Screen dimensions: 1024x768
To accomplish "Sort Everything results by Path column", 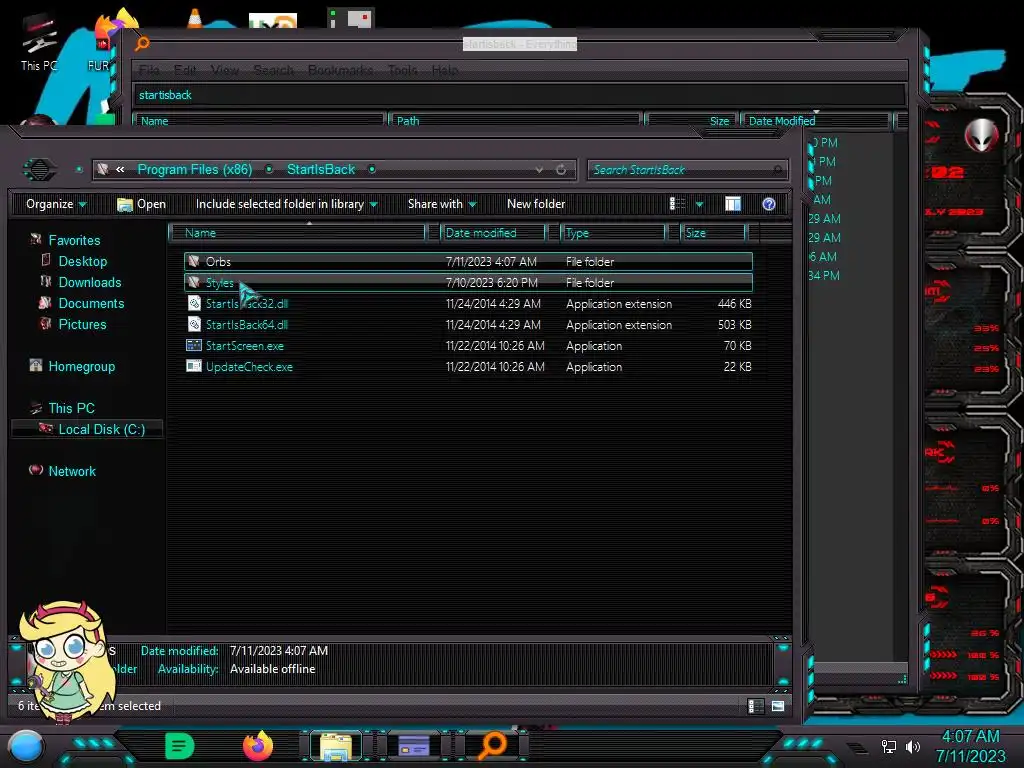I will [515, 121].
